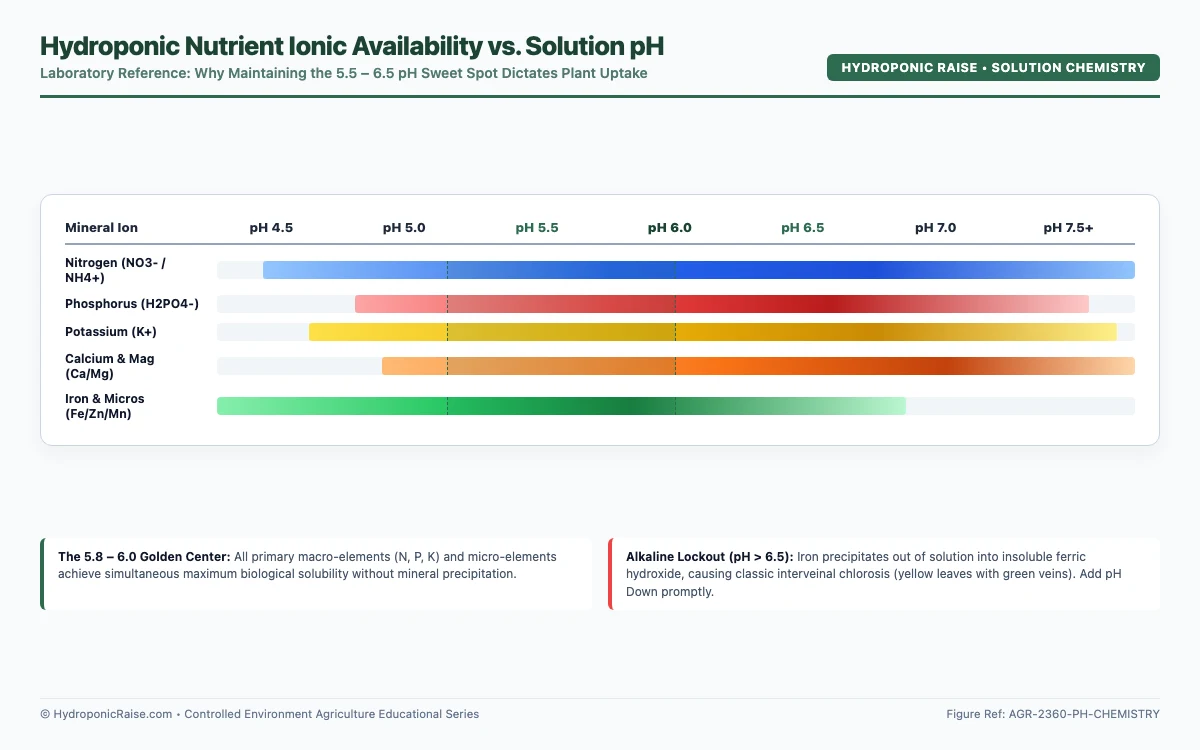
Task: Open the HydroponicRaise.com footer credit
Action: tap(260, 714)
